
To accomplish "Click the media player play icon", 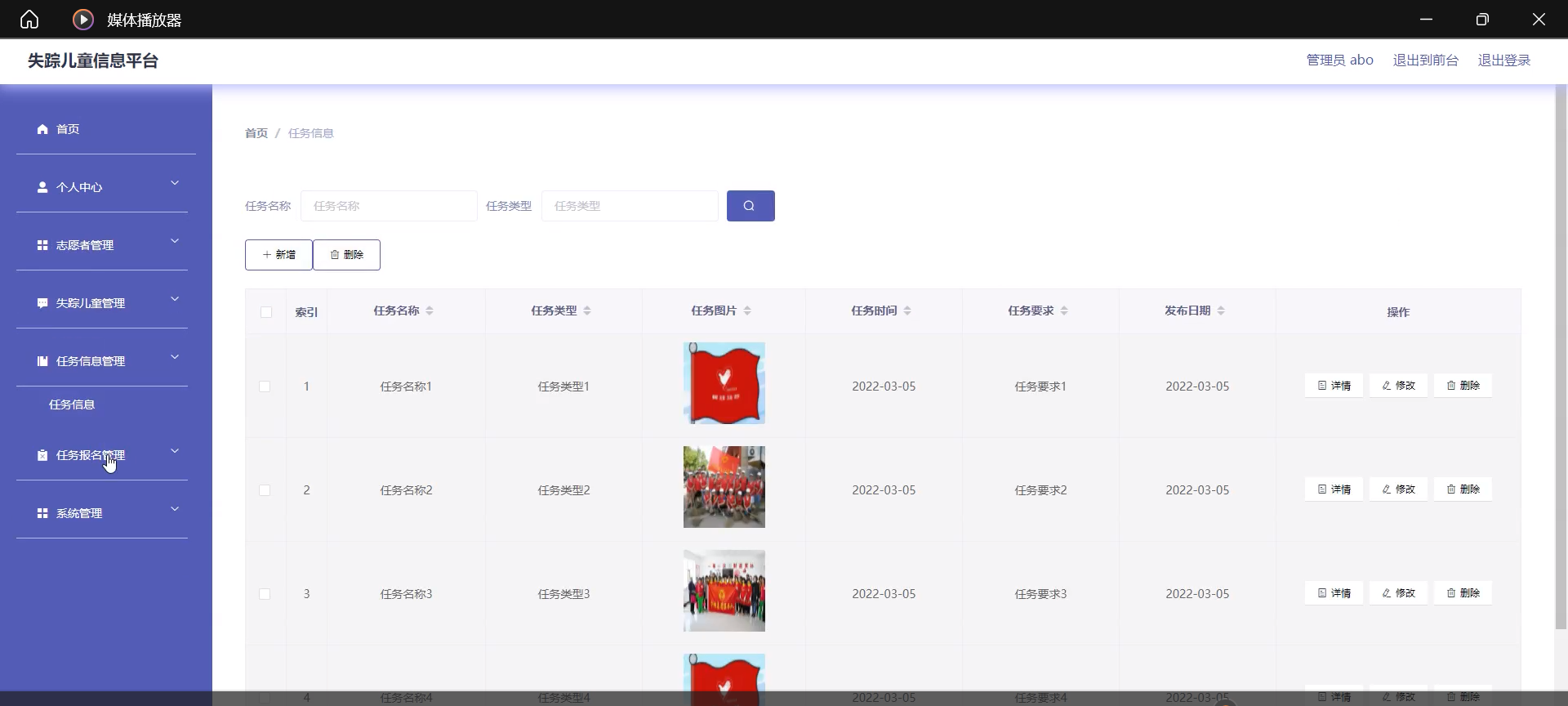I will click(82, 20).
